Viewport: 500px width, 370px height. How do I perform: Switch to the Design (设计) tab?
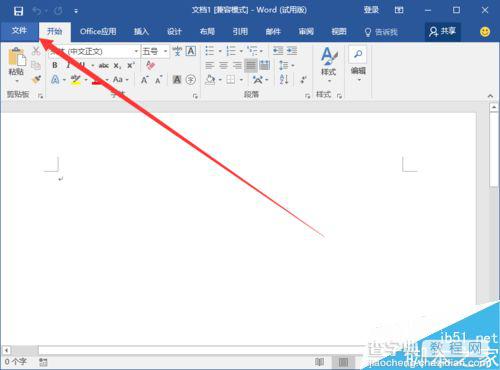(x=174, y=32)
